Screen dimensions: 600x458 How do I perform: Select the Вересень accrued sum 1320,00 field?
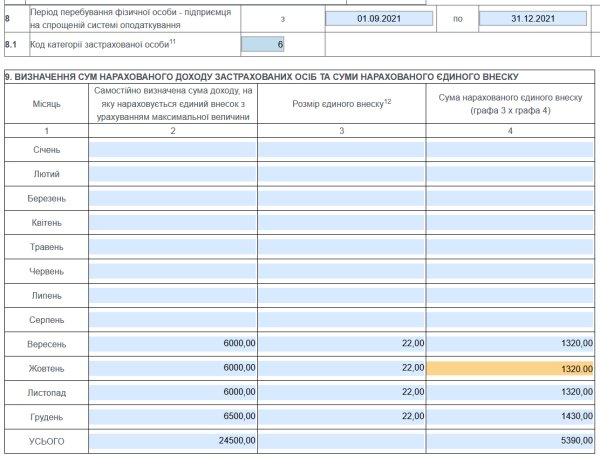(x=511, y=343)
